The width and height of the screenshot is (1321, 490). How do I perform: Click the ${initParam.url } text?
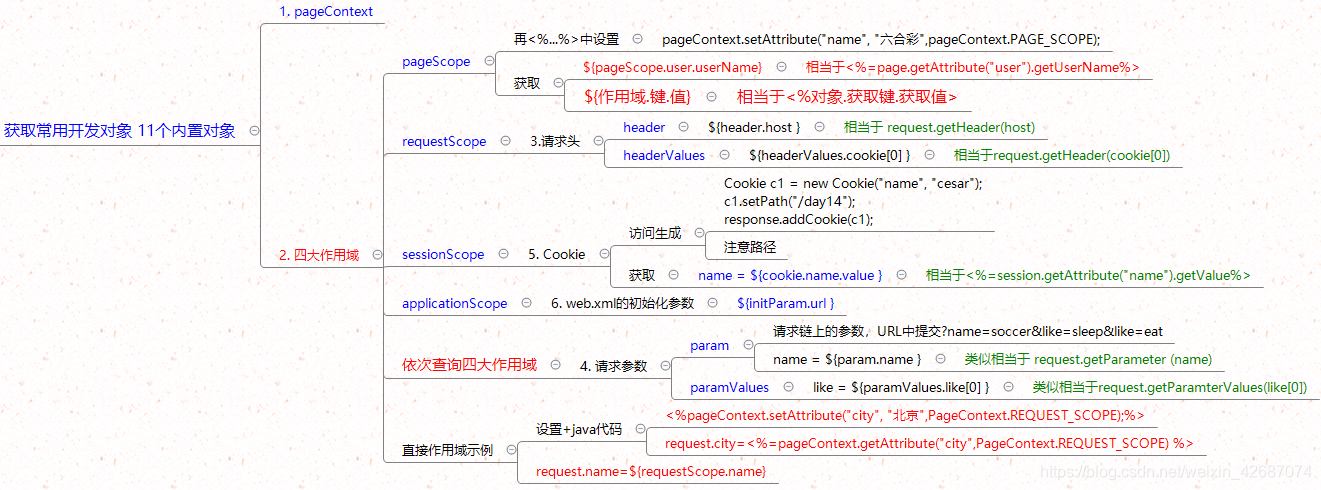point(786,303)
